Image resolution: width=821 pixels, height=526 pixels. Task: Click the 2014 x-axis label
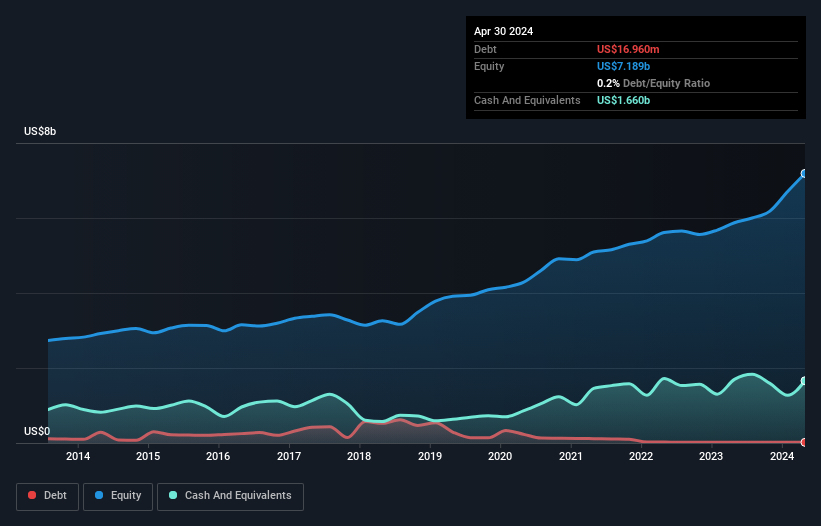pyautogui.click(x=77, y=456)
